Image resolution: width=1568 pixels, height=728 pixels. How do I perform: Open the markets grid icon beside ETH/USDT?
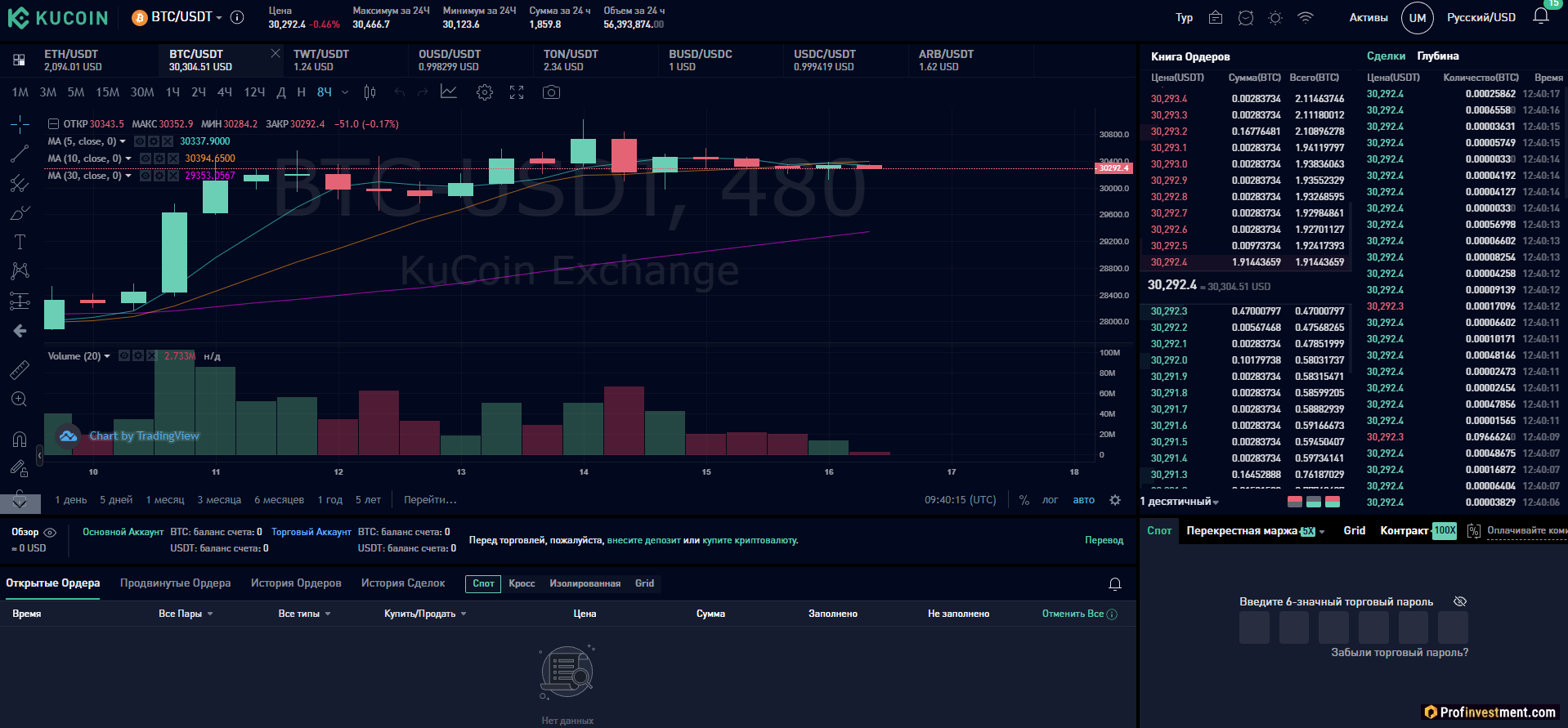(x=19, y=60)
